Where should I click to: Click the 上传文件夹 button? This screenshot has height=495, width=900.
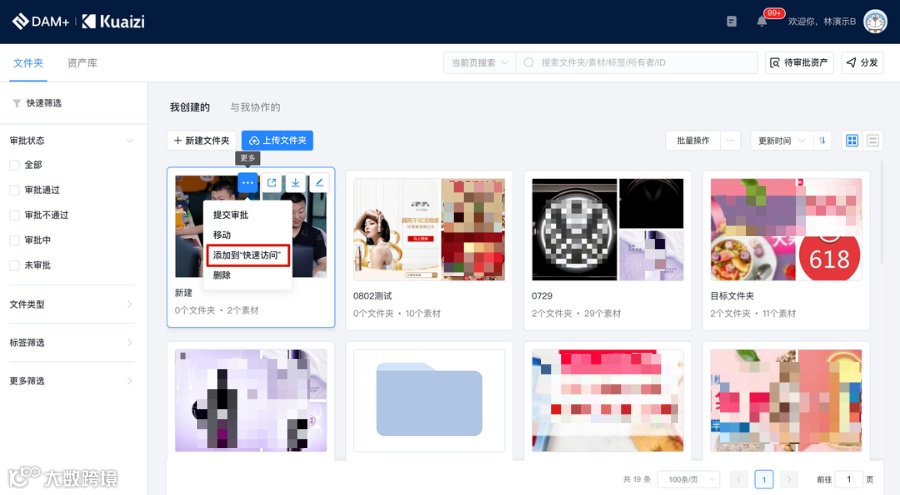(277, 140)
